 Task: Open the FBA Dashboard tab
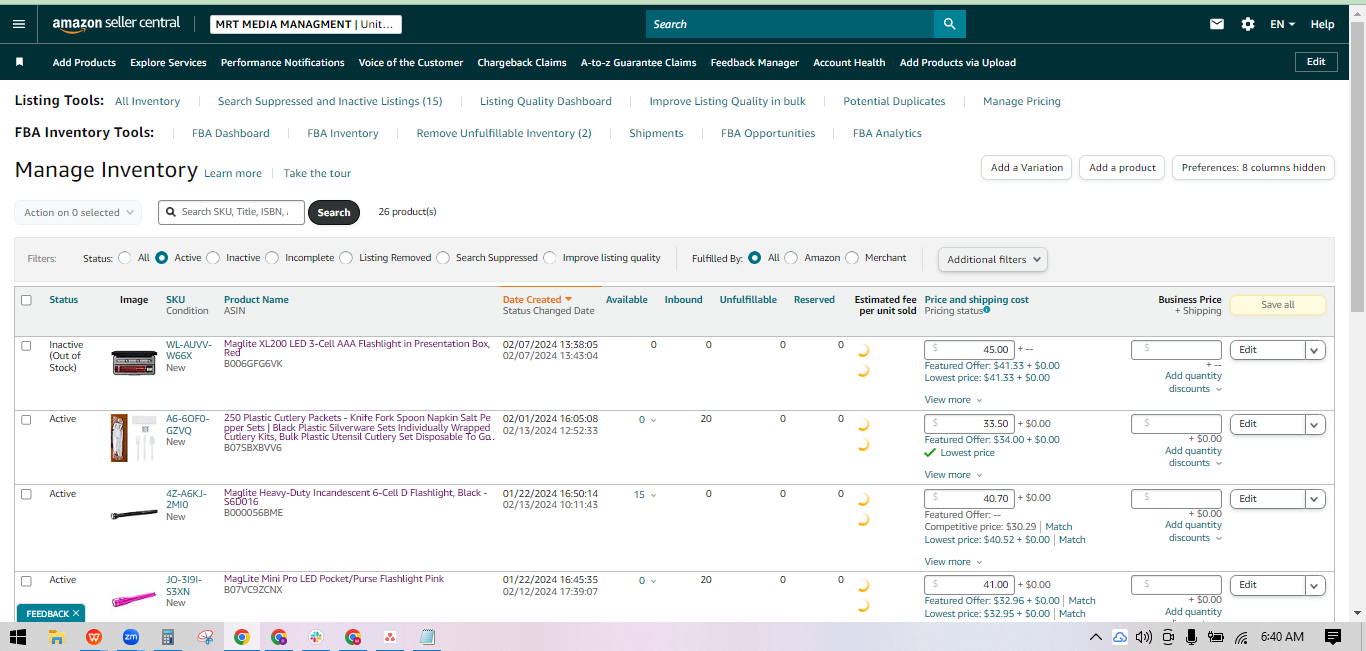pyautogui.click(x=231, y=133)
